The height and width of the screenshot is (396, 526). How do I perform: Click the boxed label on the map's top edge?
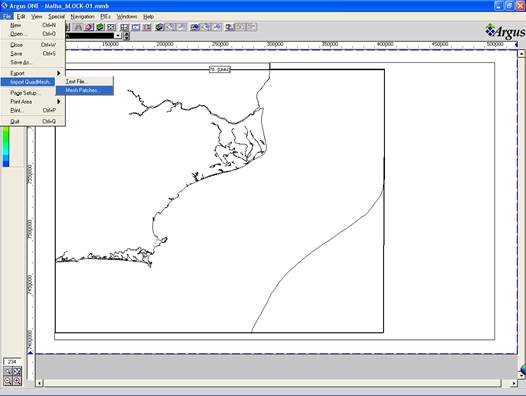(x=220, y=69)
